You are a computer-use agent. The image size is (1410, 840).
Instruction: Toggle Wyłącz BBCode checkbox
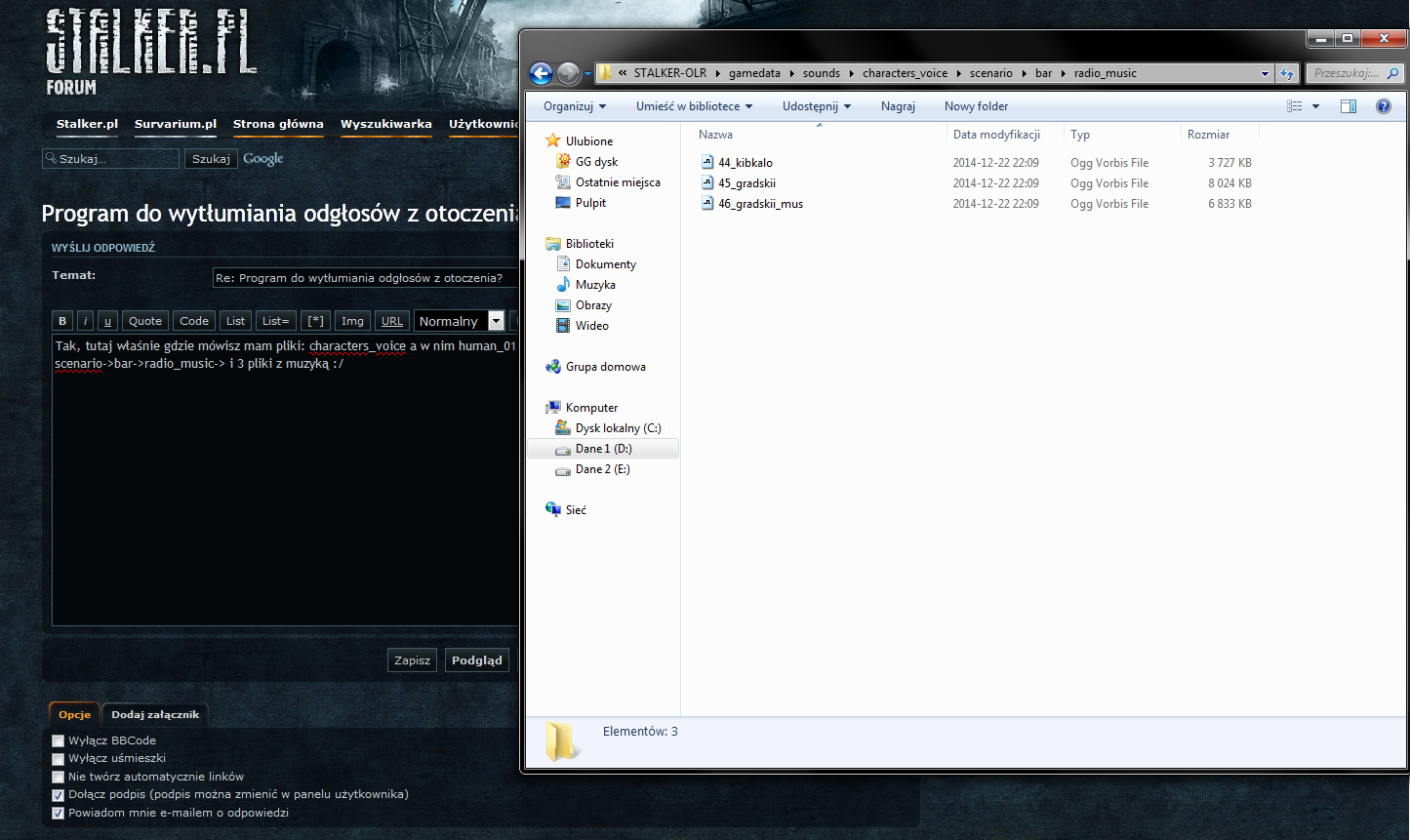pyautogui.click(x=59, y=741)
